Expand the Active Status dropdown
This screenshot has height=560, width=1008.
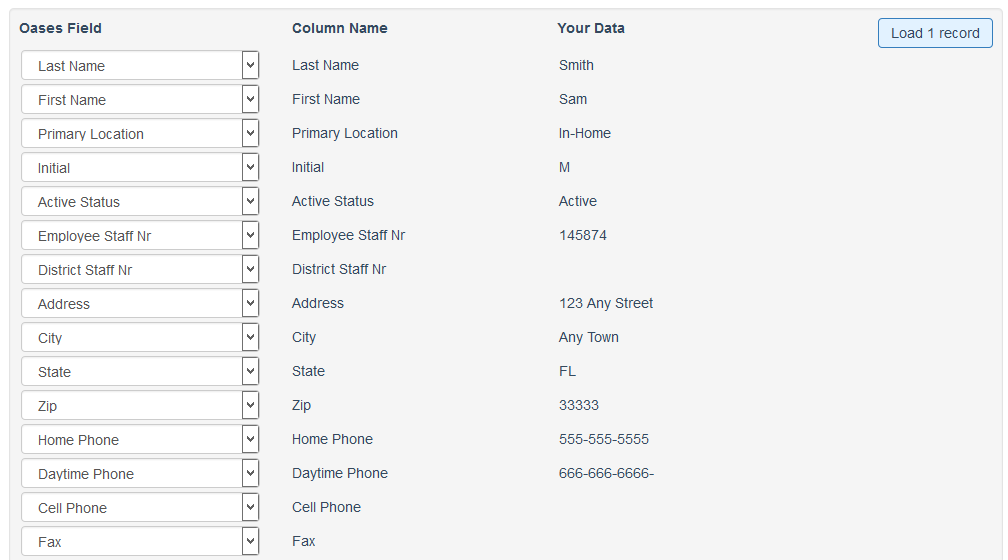pos(140,202)
